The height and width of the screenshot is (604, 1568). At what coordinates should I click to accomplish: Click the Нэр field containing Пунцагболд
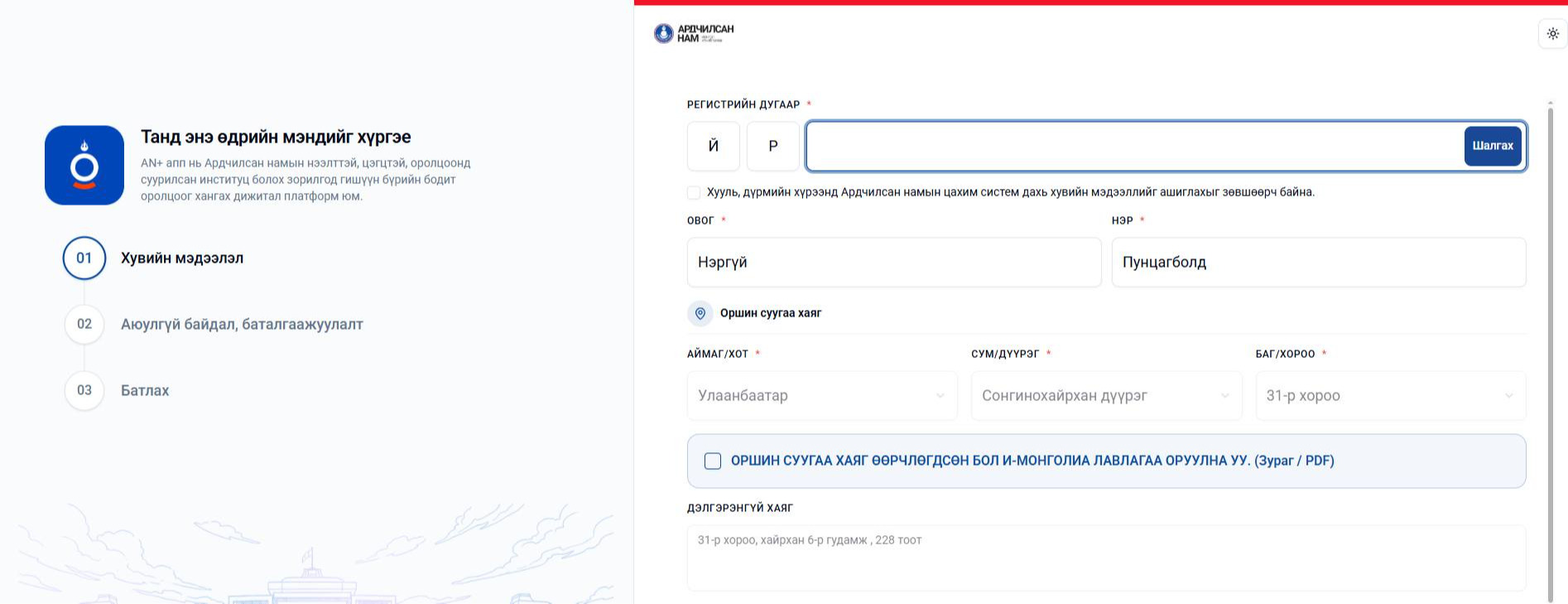pos(1319,263)
